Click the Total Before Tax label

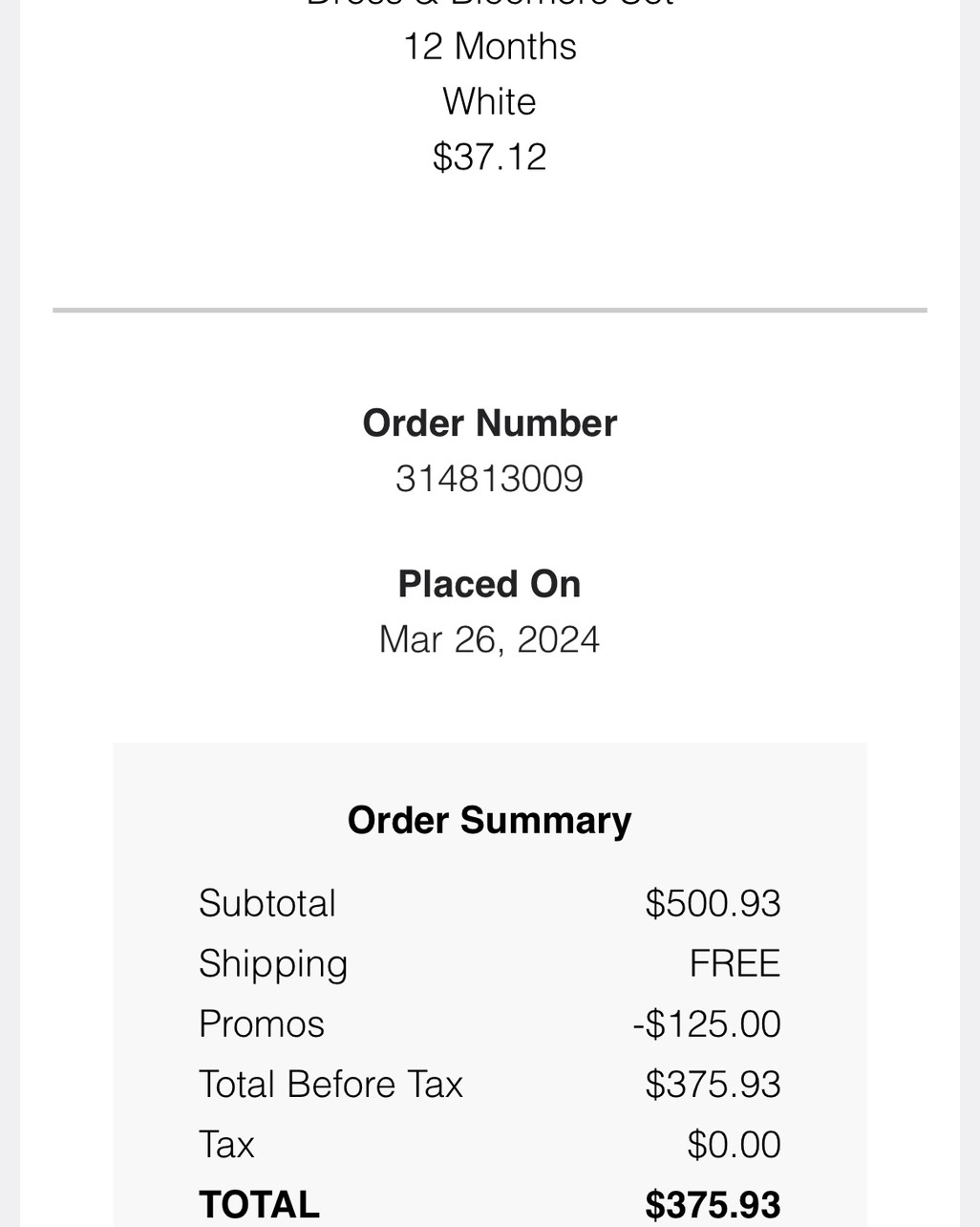(x=330, y=1084)
